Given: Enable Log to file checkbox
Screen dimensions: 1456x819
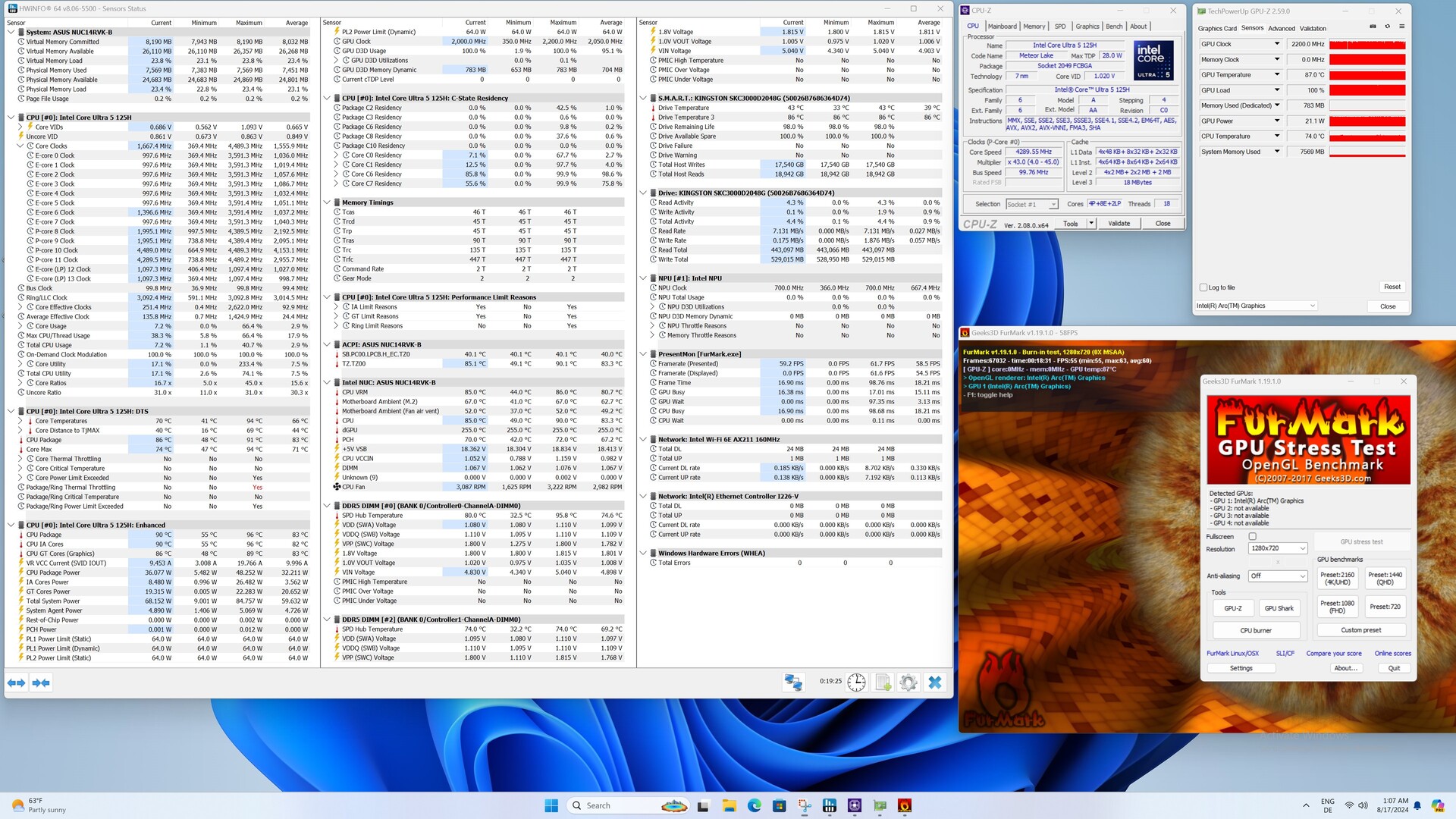Looking at the screenshot, I should [1203, 287].
